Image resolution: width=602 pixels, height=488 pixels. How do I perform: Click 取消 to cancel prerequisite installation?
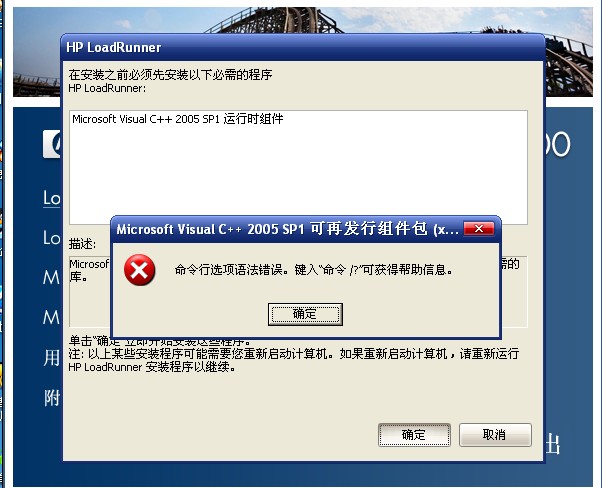coord(495,435)
